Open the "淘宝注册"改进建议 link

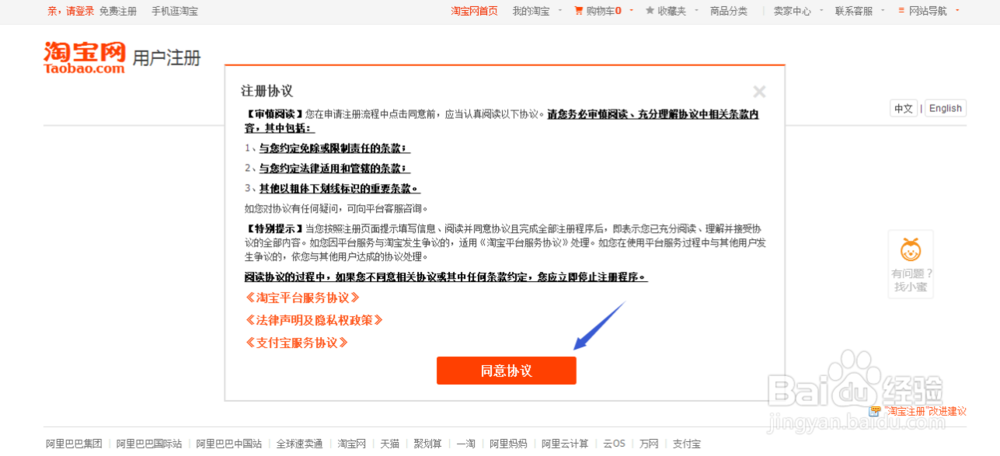click(x=925, y=411)
